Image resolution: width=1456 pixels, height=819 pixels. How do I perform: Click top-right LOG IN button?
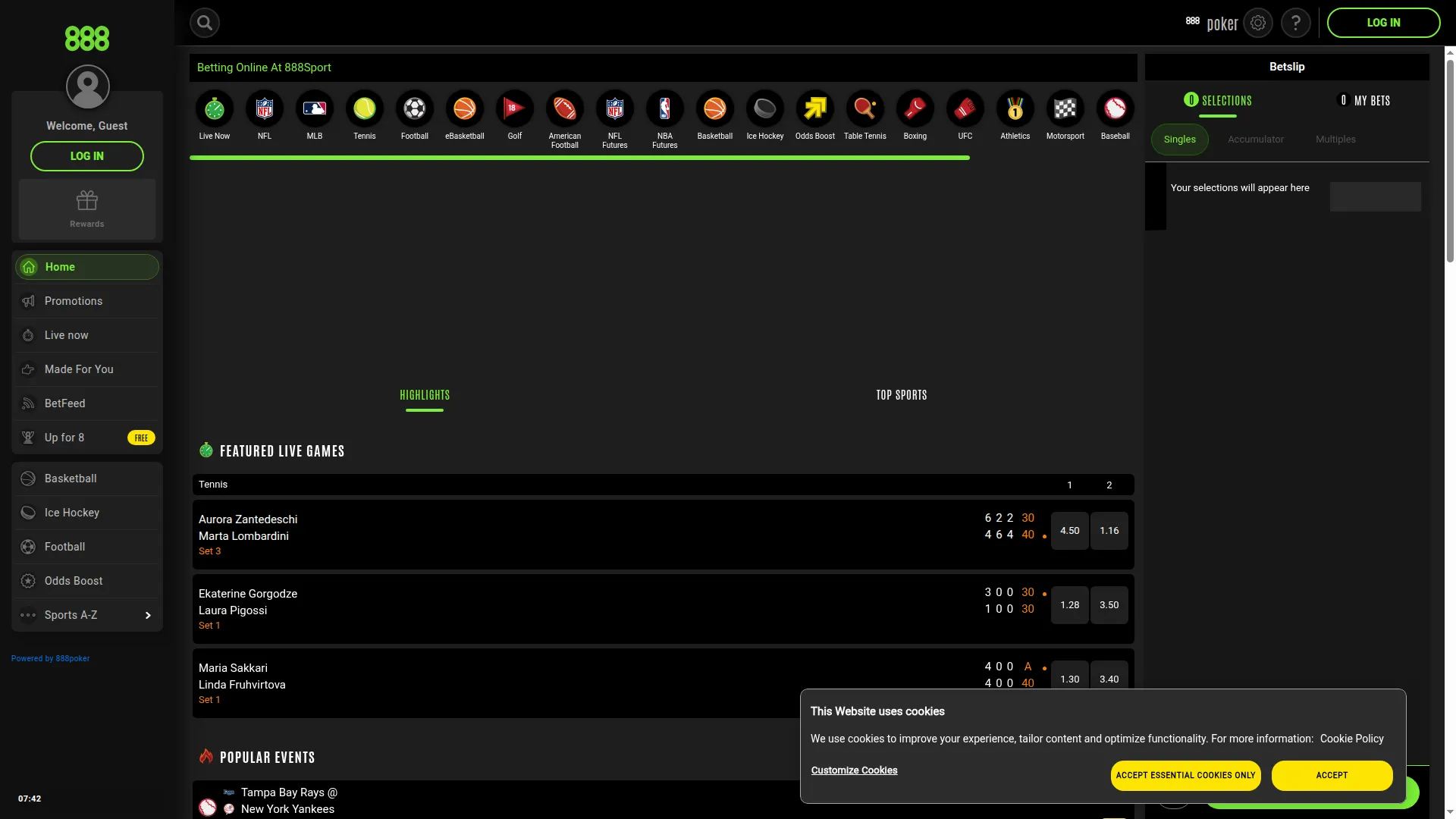click(x=1383, y=23)
